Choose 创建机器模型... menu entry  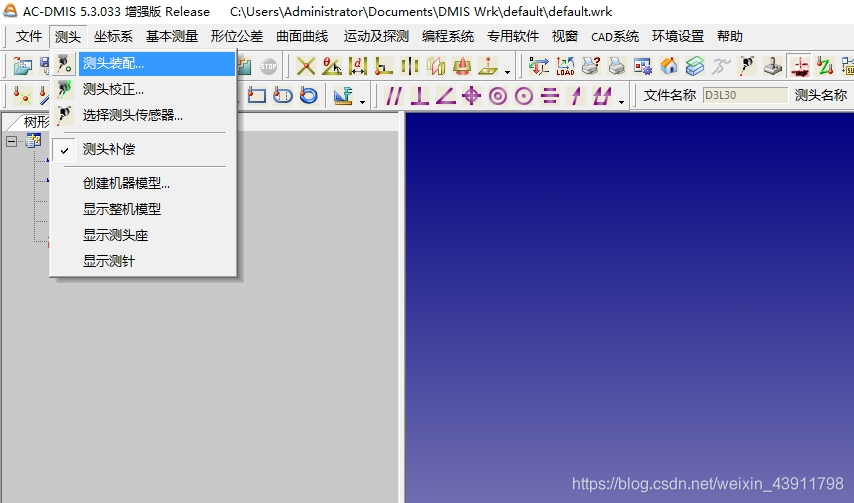[x=144, y=183]
